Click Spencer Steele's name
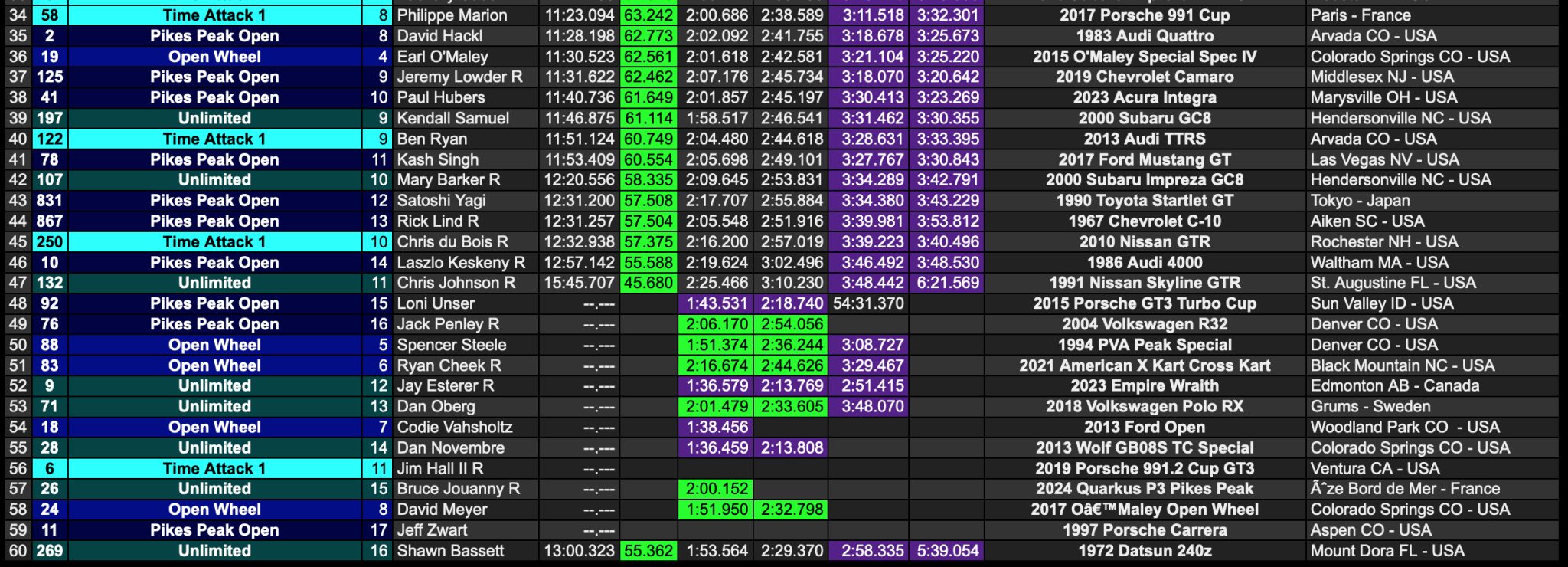The width and height of the screenshot is (1568, 567). 451,345
